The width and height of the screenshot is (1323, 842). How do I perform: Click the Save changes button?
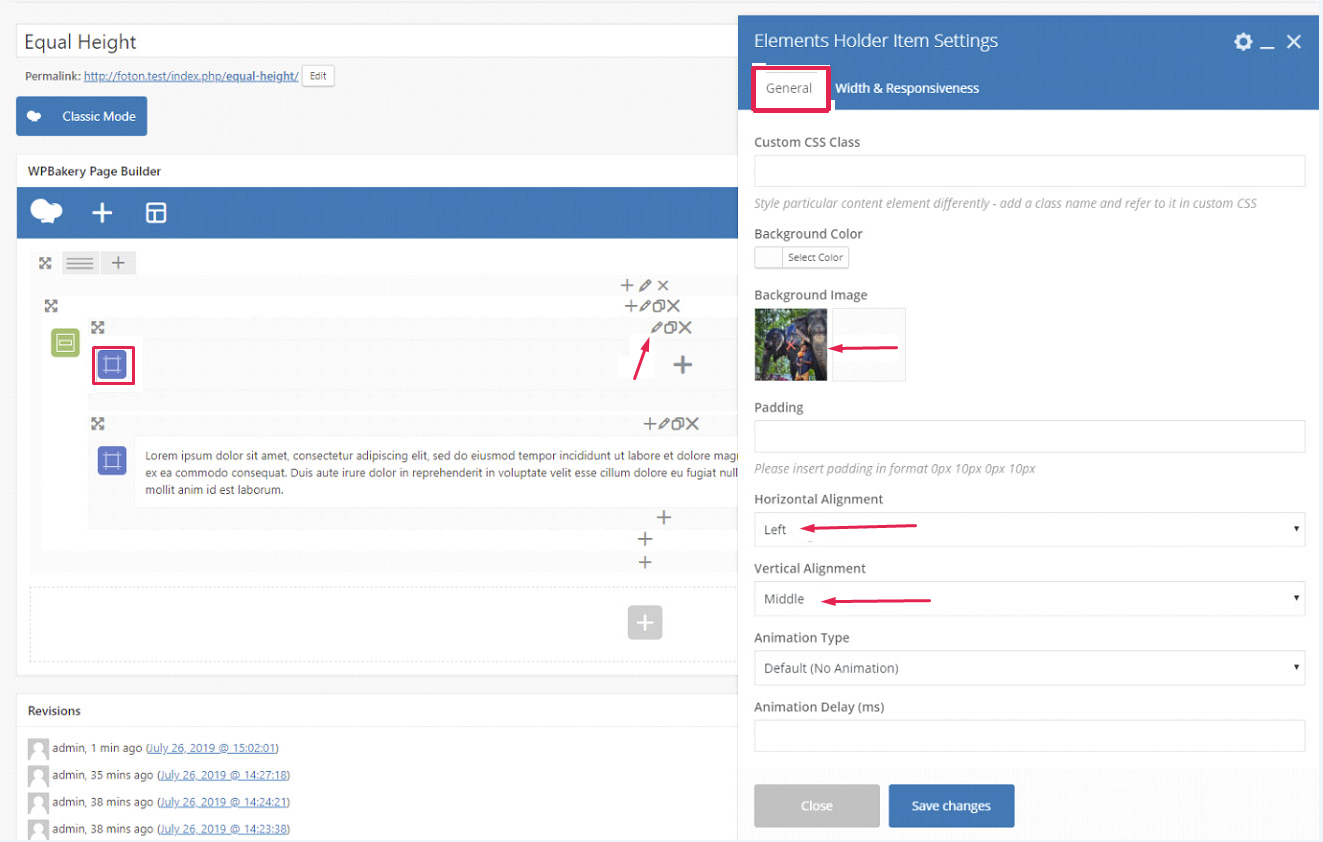[x=951, y=806]
